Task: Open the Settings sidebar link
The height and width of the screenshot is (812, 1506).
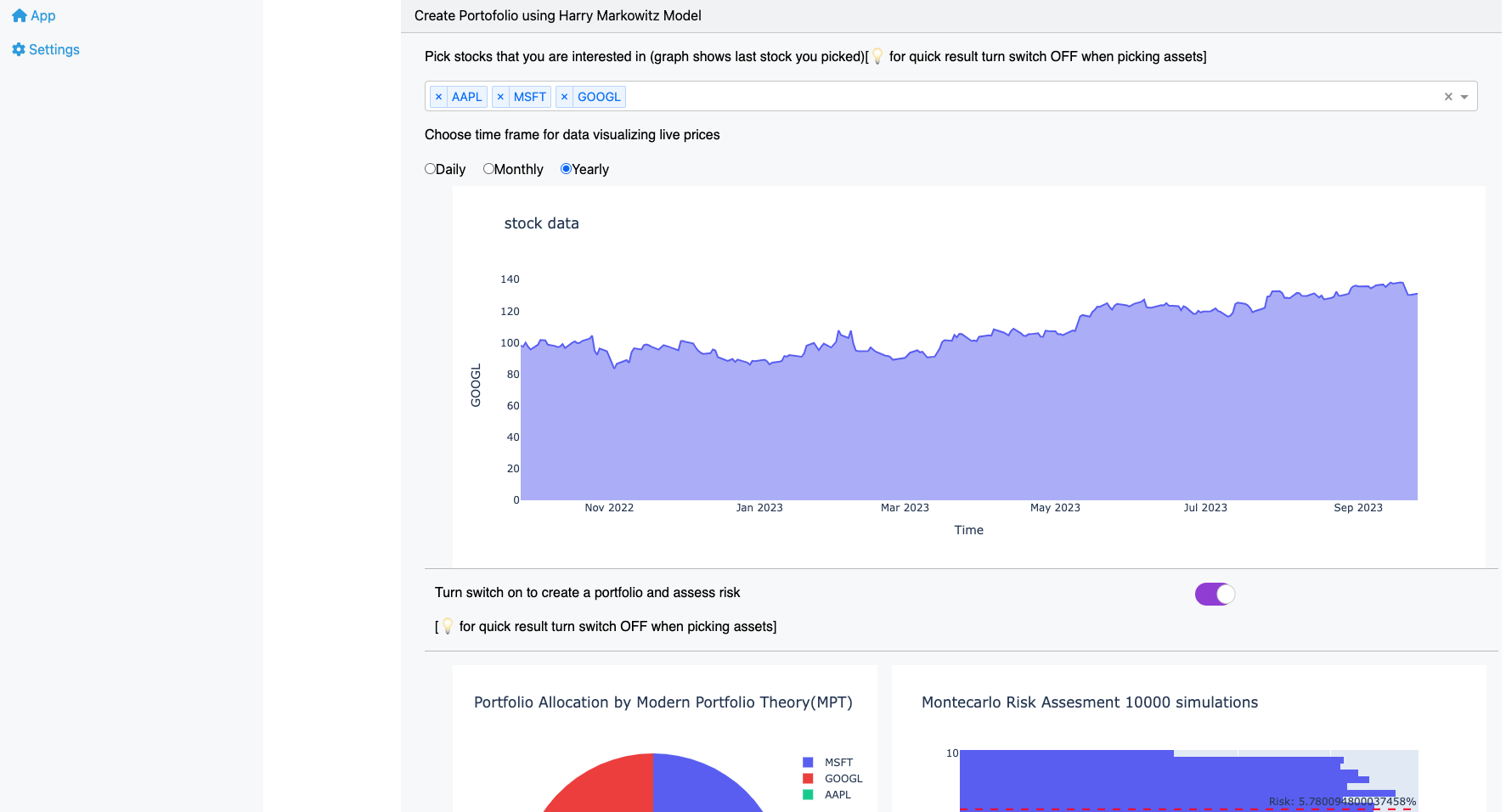Action: pos(46,49)
